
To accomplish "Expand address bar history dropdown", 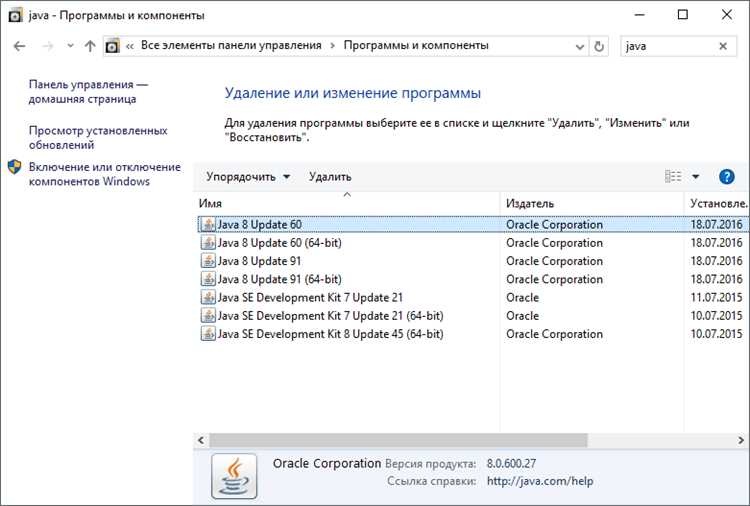I will 580,47.
